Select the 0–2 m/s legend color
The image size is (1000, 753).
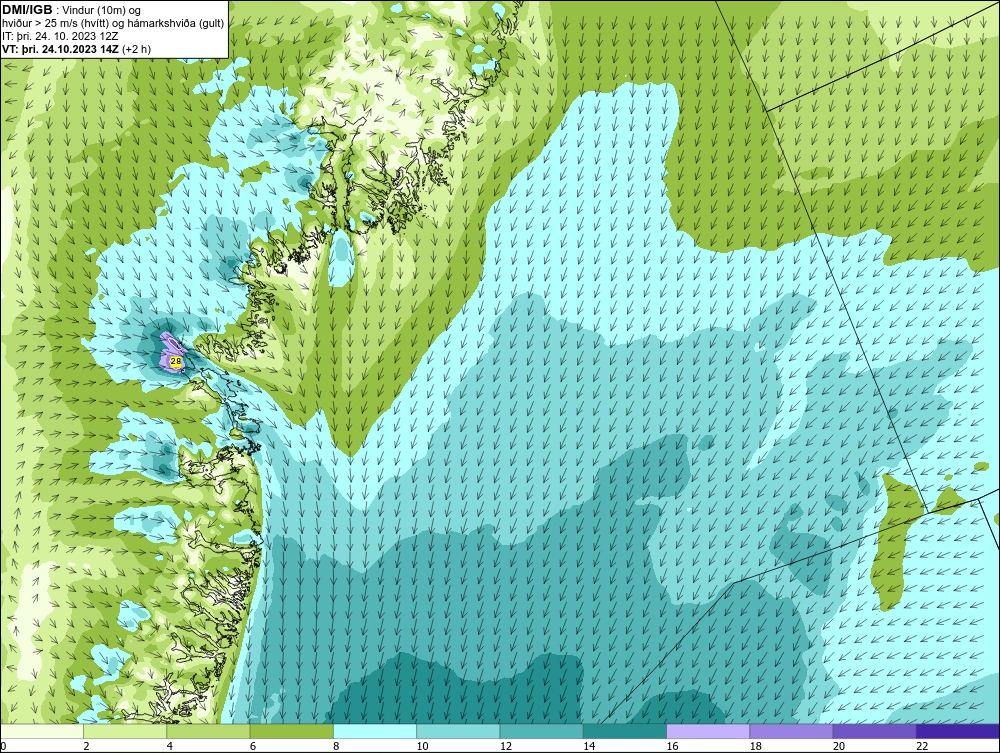pos(41,731)
